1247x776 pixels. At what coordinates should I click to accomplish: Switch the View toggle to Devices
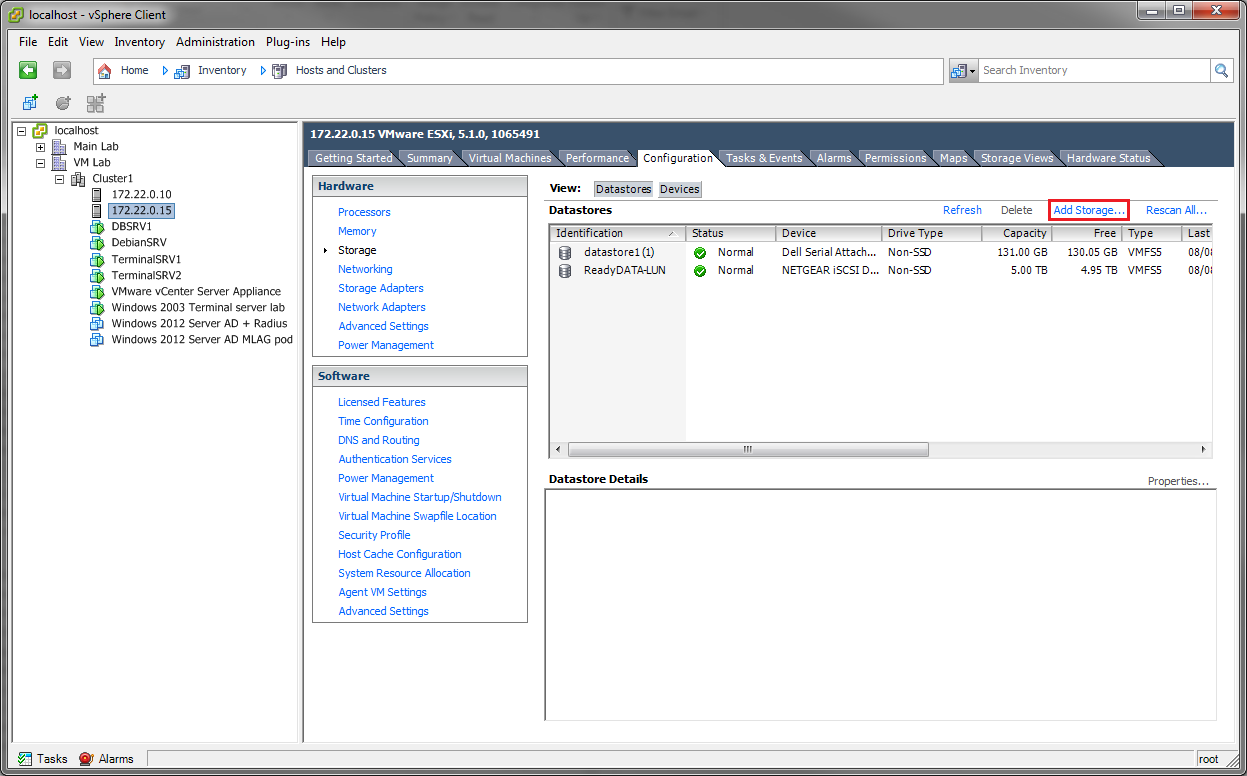[679, 189]
